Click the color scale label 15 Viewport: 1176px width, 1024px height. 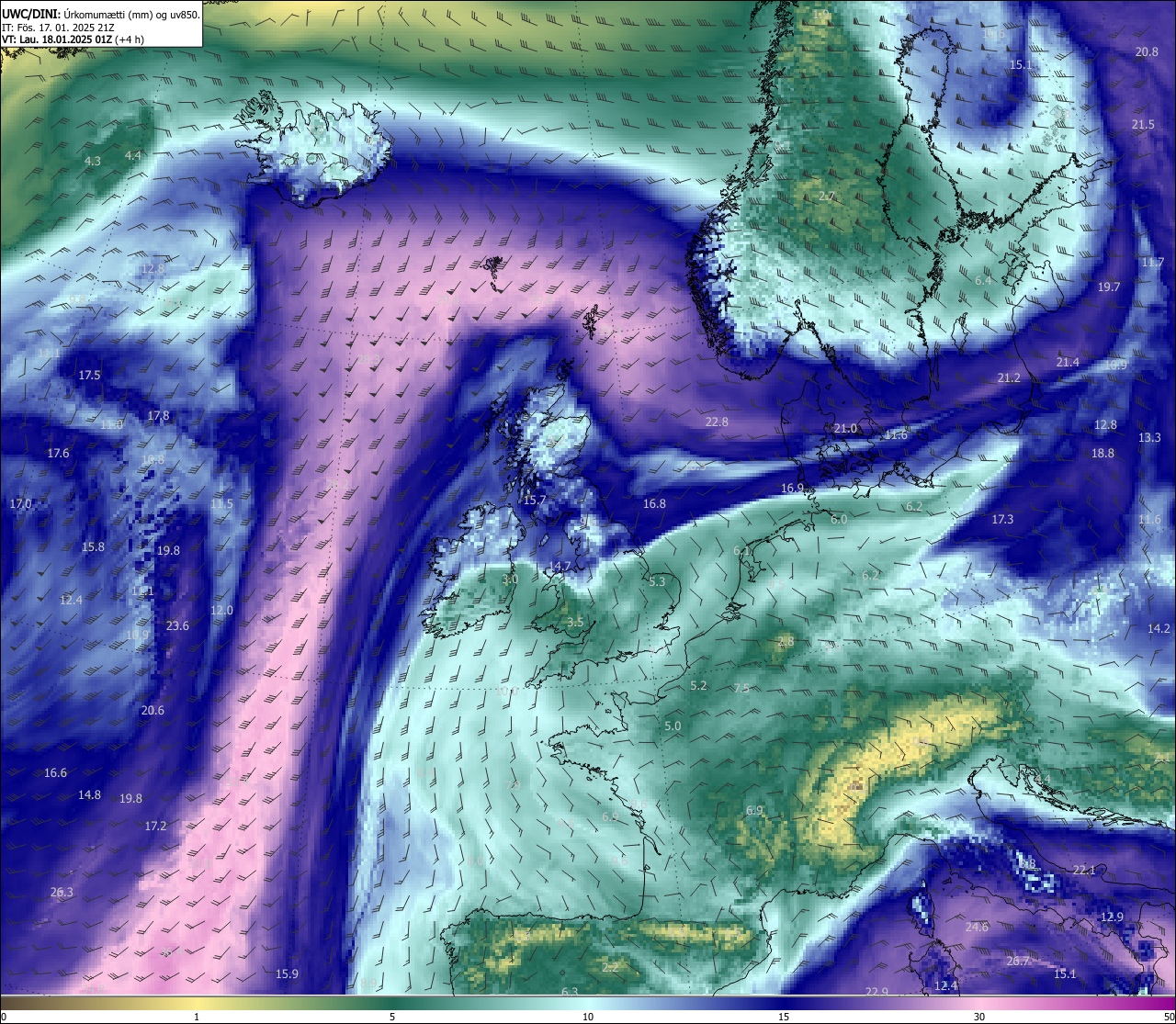(784, 1017)
